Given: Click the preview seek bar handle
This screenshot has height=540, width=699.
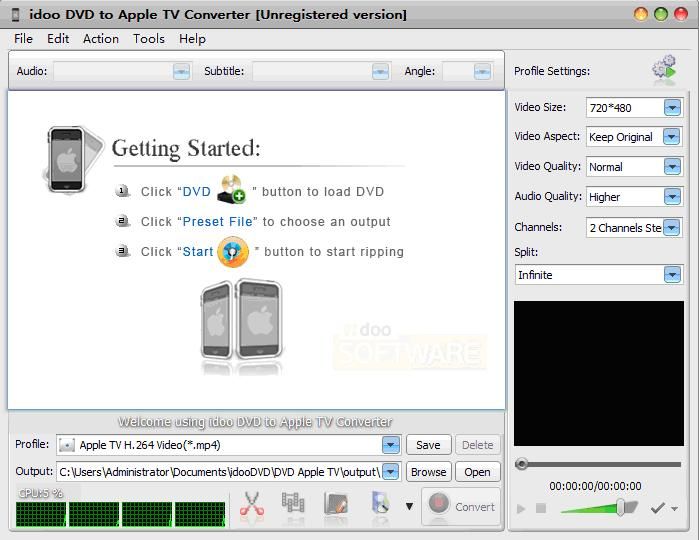Looking at the screenshot, I should [521, 464].
